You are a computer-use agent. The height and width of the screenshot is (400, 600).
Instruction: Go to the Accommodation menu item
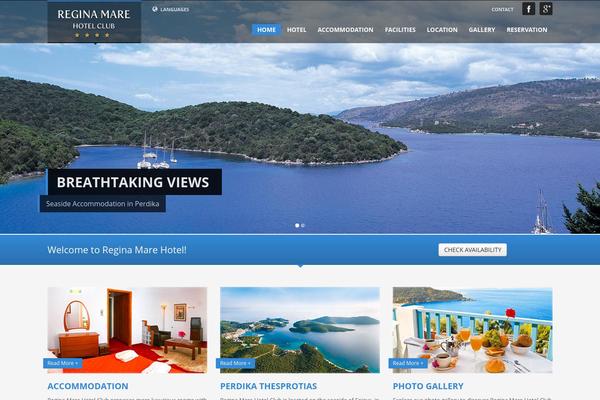click(x=345, y=29)
